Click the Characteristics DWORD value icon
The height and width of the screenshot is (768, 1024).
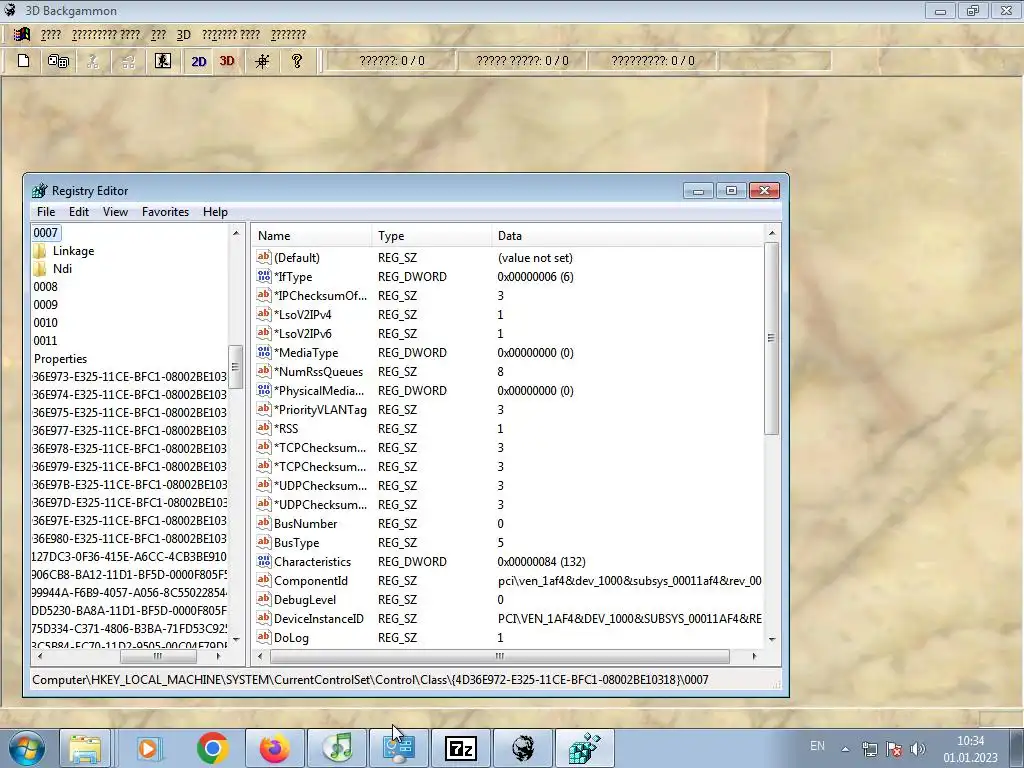[264, 561]
